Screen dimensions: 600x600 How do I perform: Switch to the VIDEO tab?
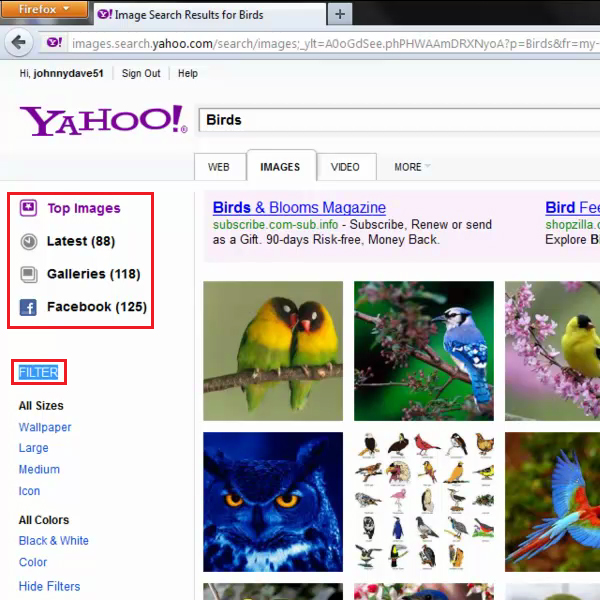(345, 167)
